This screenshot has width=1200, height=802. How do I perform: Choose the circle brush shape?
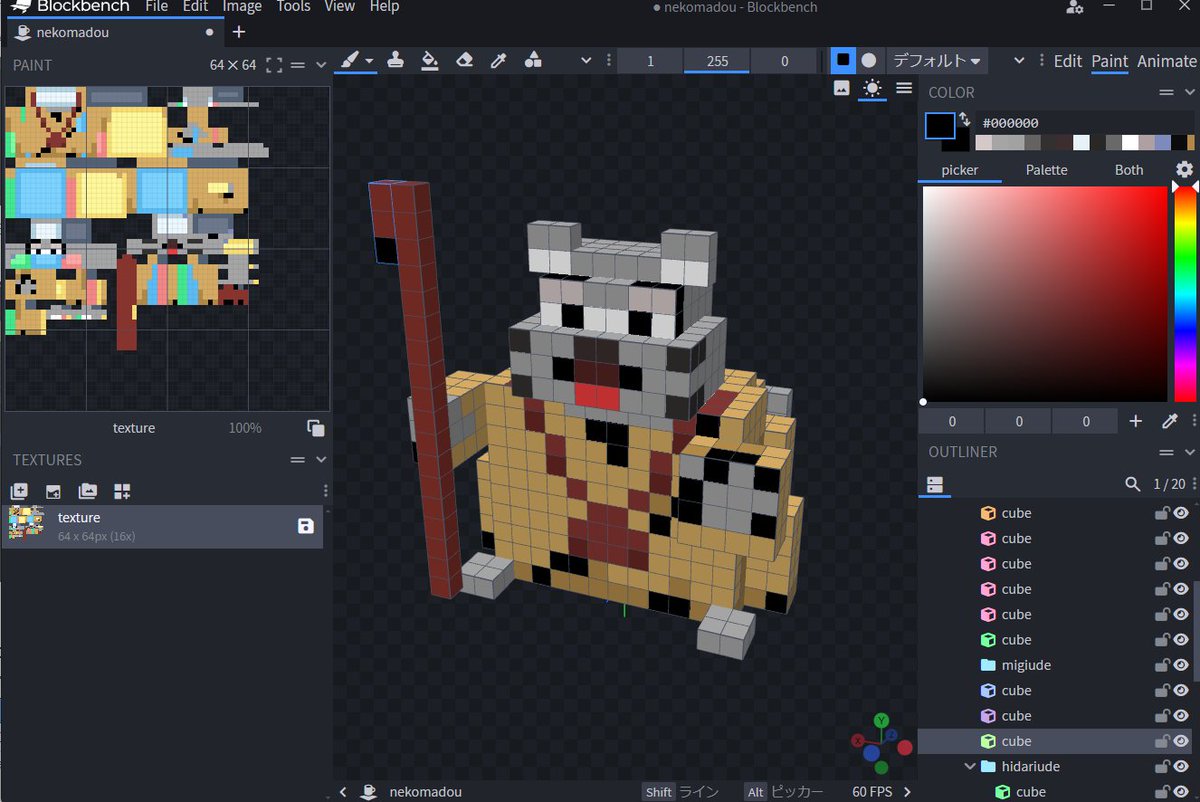pyautogui.click(x=869, y=60)
